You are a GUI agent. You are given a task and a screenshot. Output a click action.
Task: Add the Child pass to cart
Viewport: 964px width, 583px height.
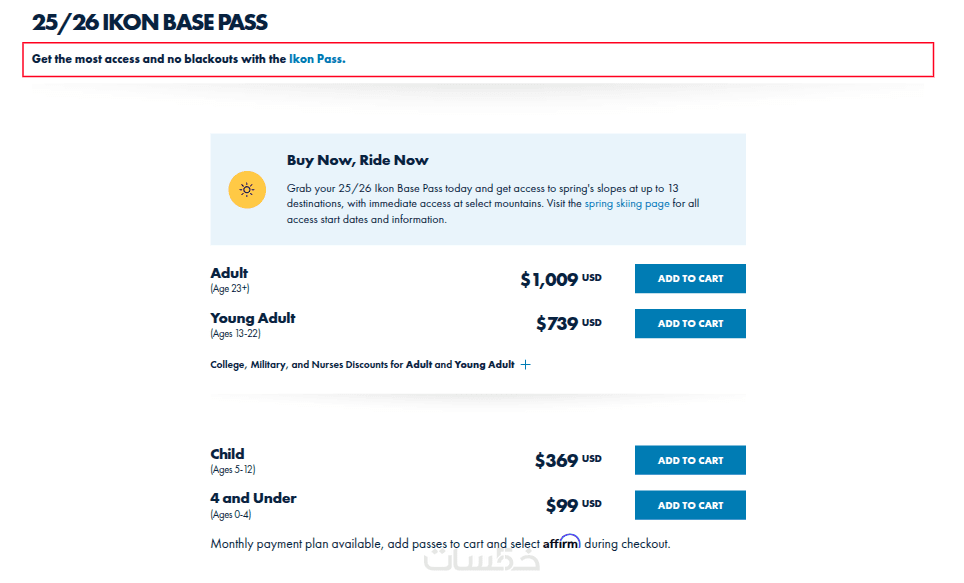click(690, 461)
